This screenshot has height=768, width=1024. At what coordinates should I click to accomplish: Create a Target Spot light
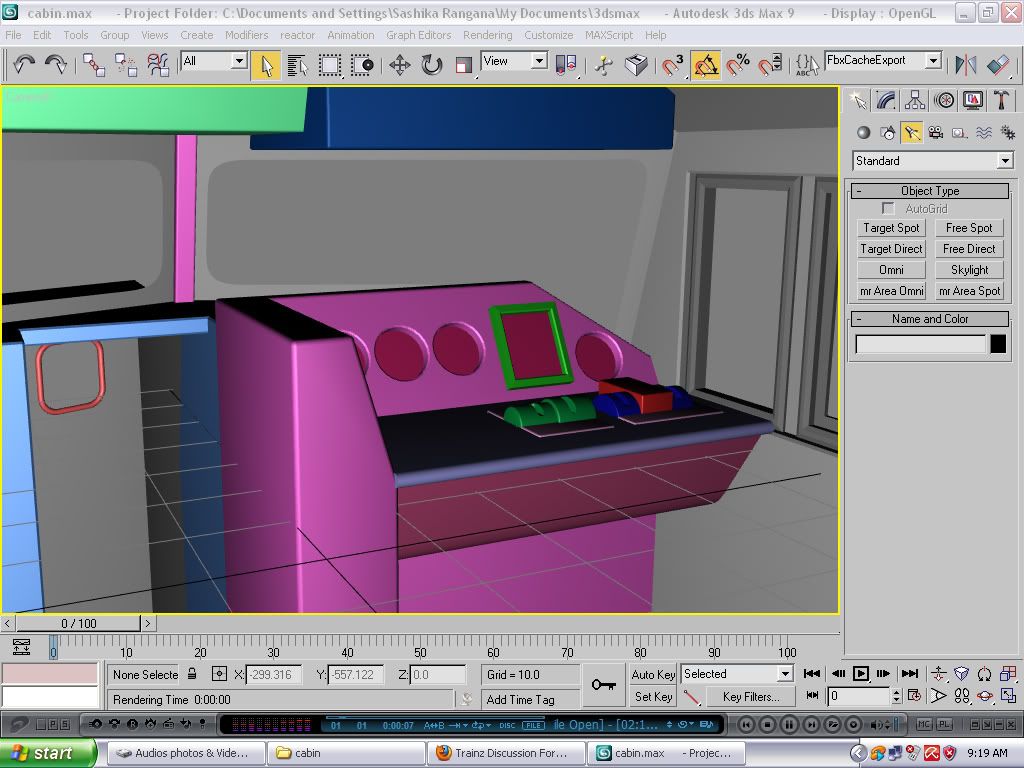tap(891, 228)
